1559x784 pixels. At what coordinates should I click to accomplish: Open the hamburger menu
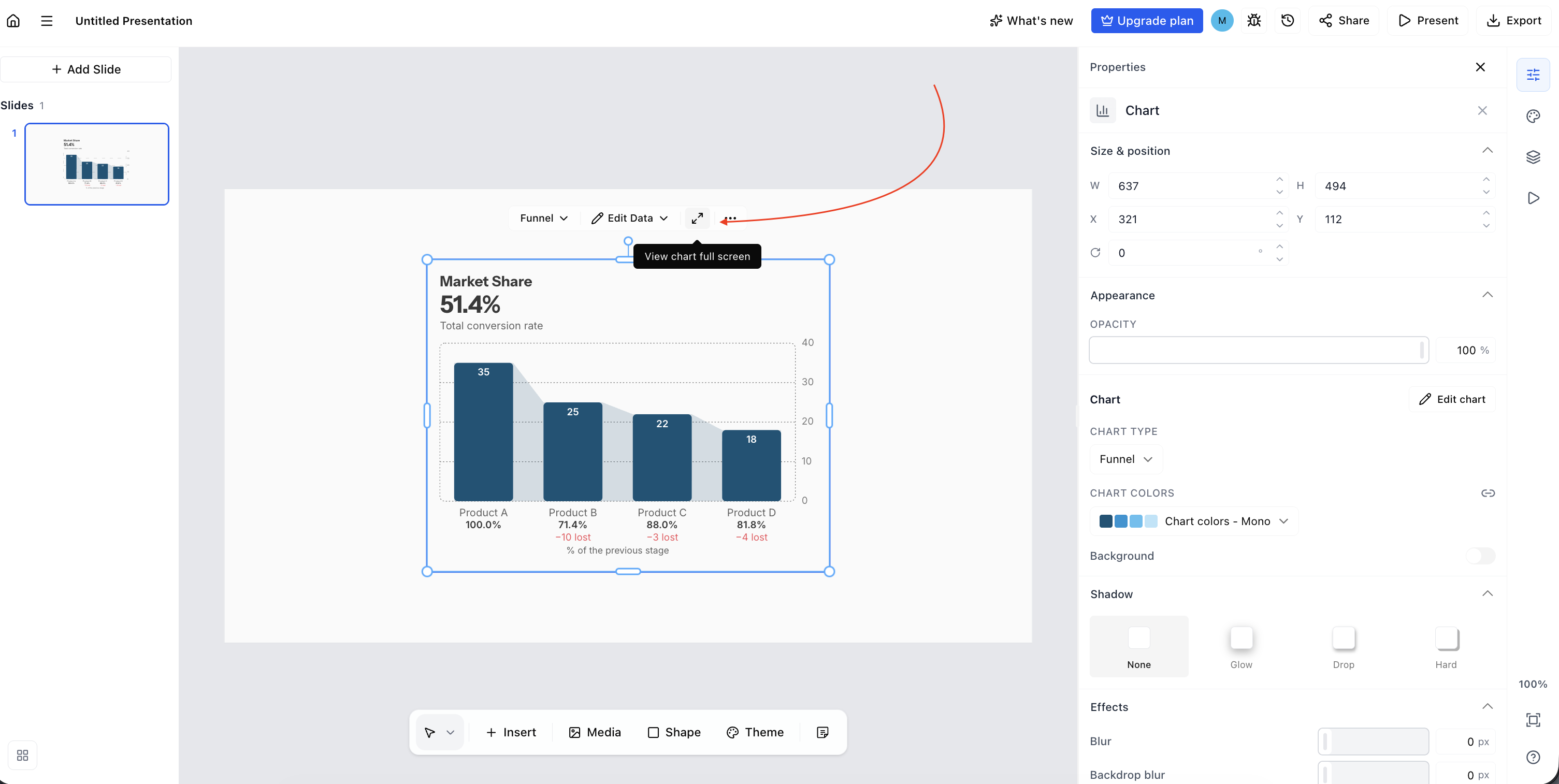(x=47, y=21)
